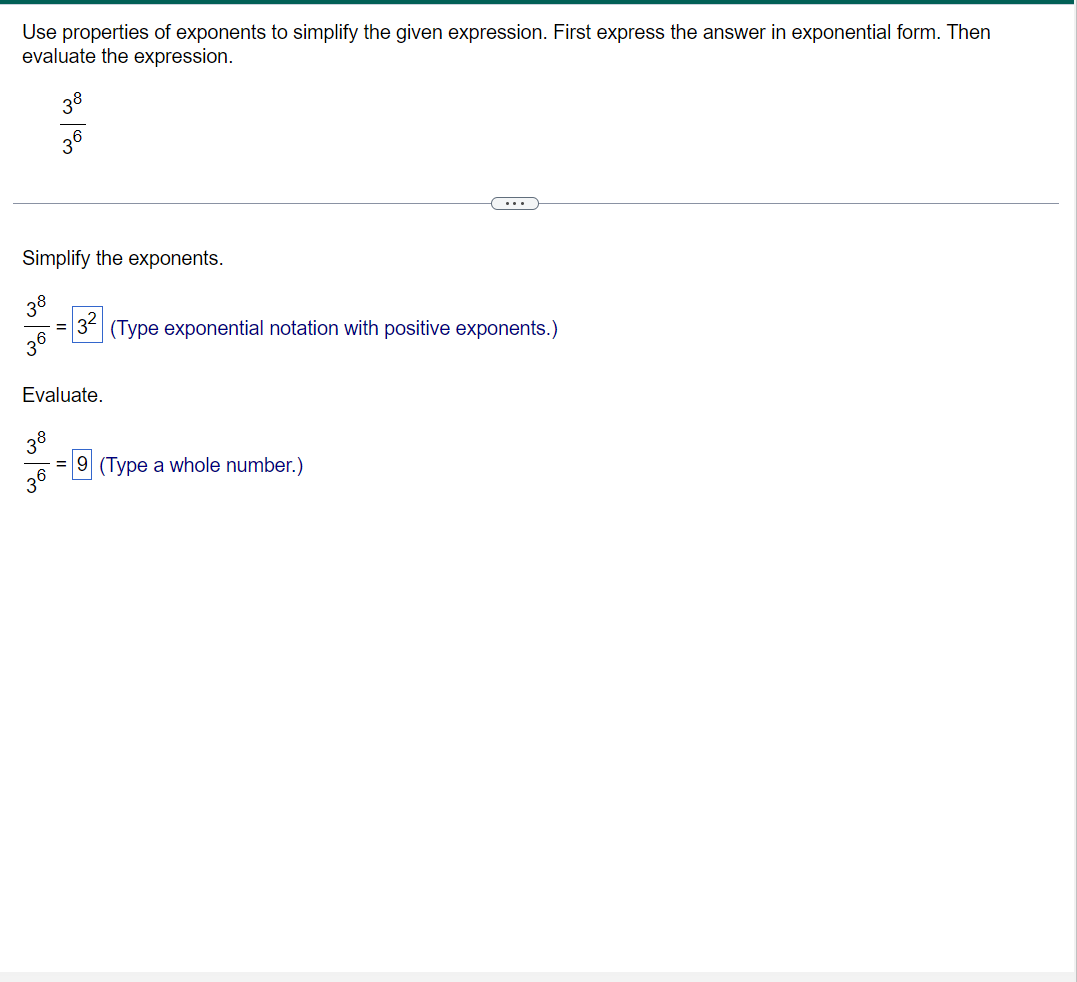Select the whole-number answer box containing 9
Viewport: 1077px width, 982px height.
[x=82, y=463]
